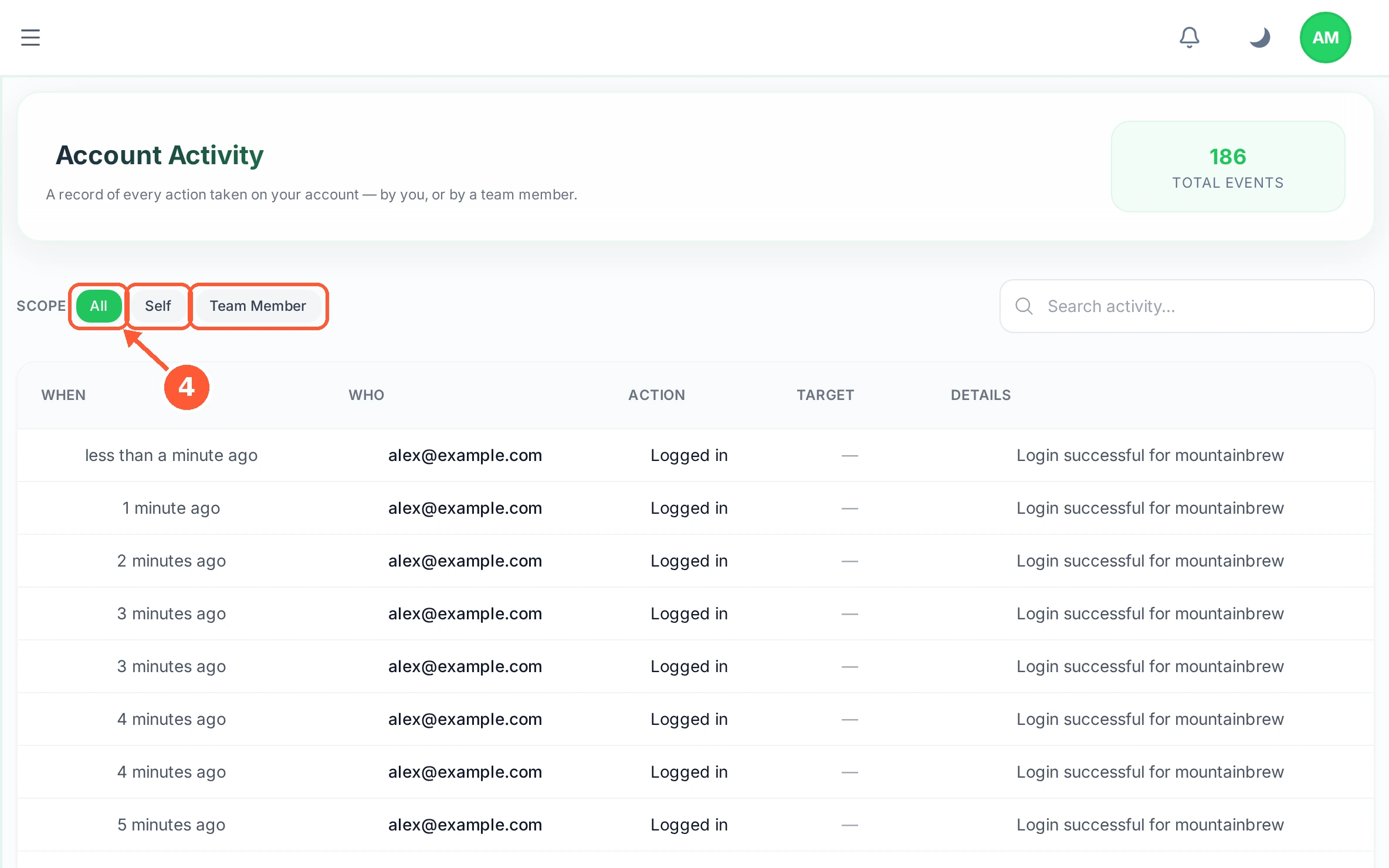Click the 186 Total Events card
This screenshot has height=868, width=1389.
click(x=1228, y=167)
